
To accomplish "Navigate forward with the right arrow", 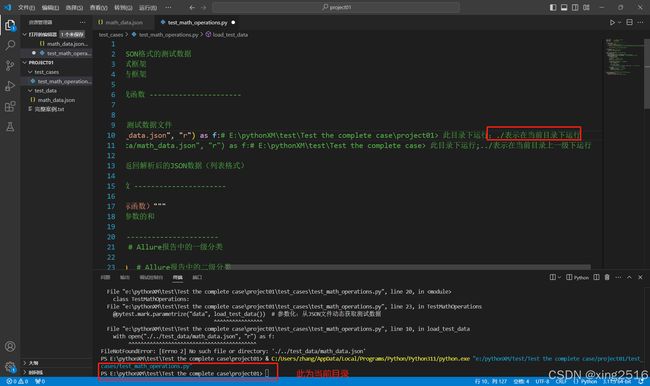I will [x=204, y=7].
